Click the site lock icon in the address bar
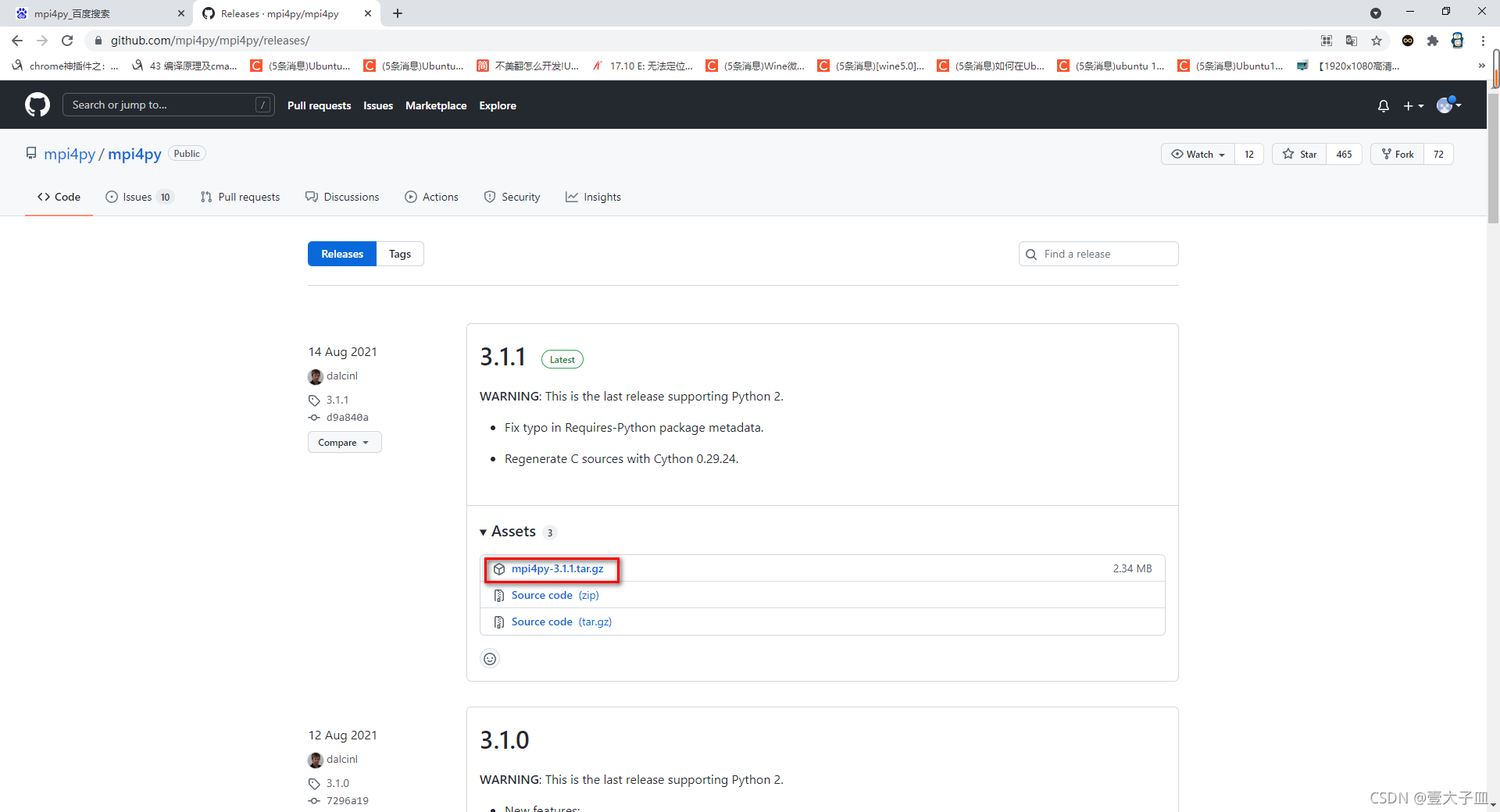The height and width of the screenshot is (812, 1500). [98, 41]
